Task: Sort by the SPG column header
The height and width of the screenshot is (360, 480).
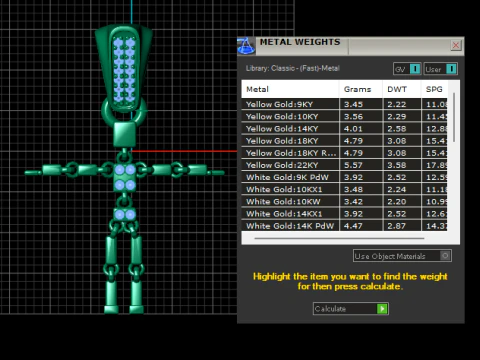Action: coord(434,89)
